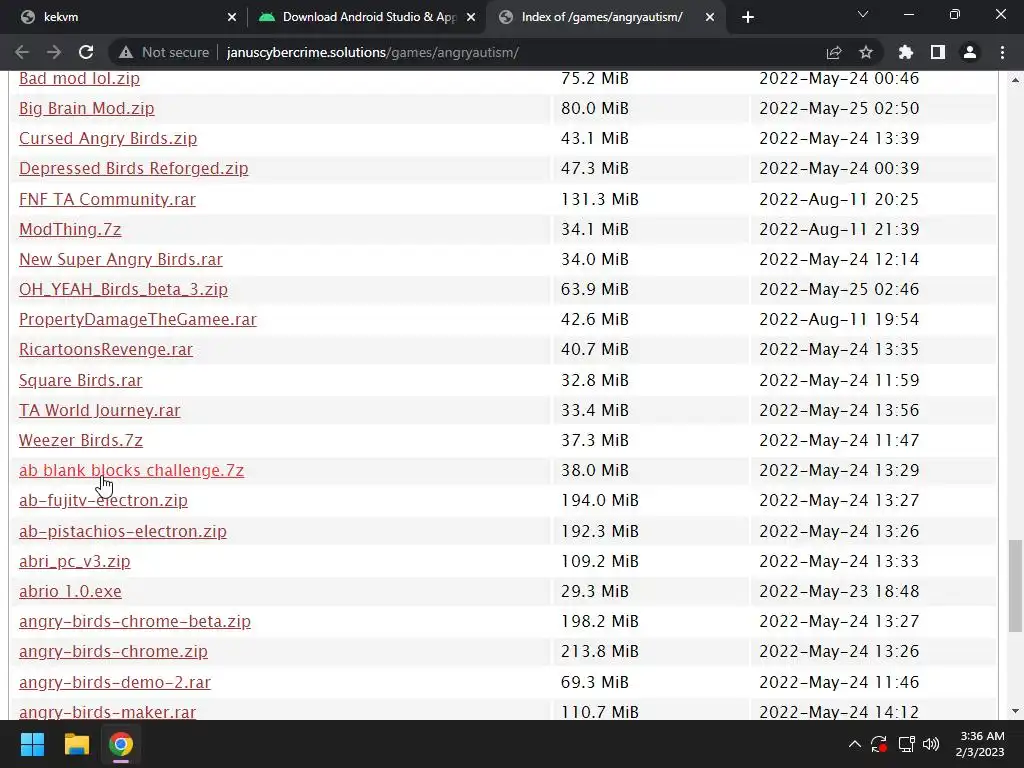Go forward to the next page
The width and height of the screenshot is (1024, 768).
pyautogui.click(x=54, y=52)
